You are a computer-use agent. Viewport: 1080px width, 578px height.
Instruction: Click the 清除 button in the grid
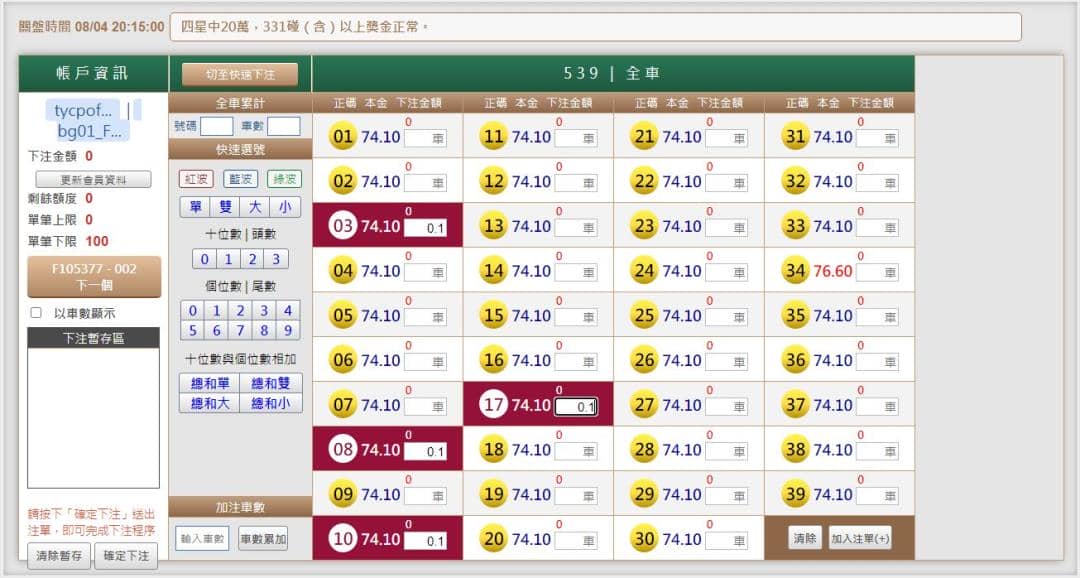(x=804, y=538)
